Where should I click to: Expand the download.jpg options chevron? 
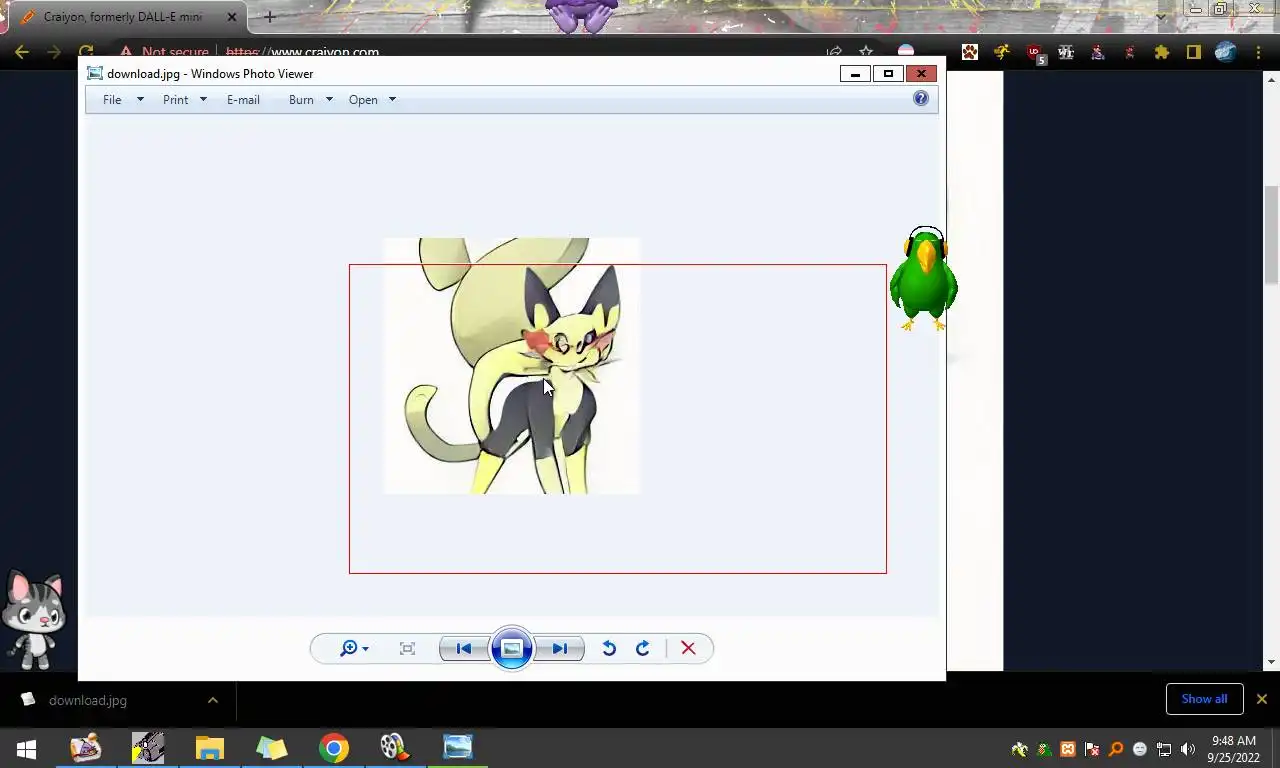point(212,700)
